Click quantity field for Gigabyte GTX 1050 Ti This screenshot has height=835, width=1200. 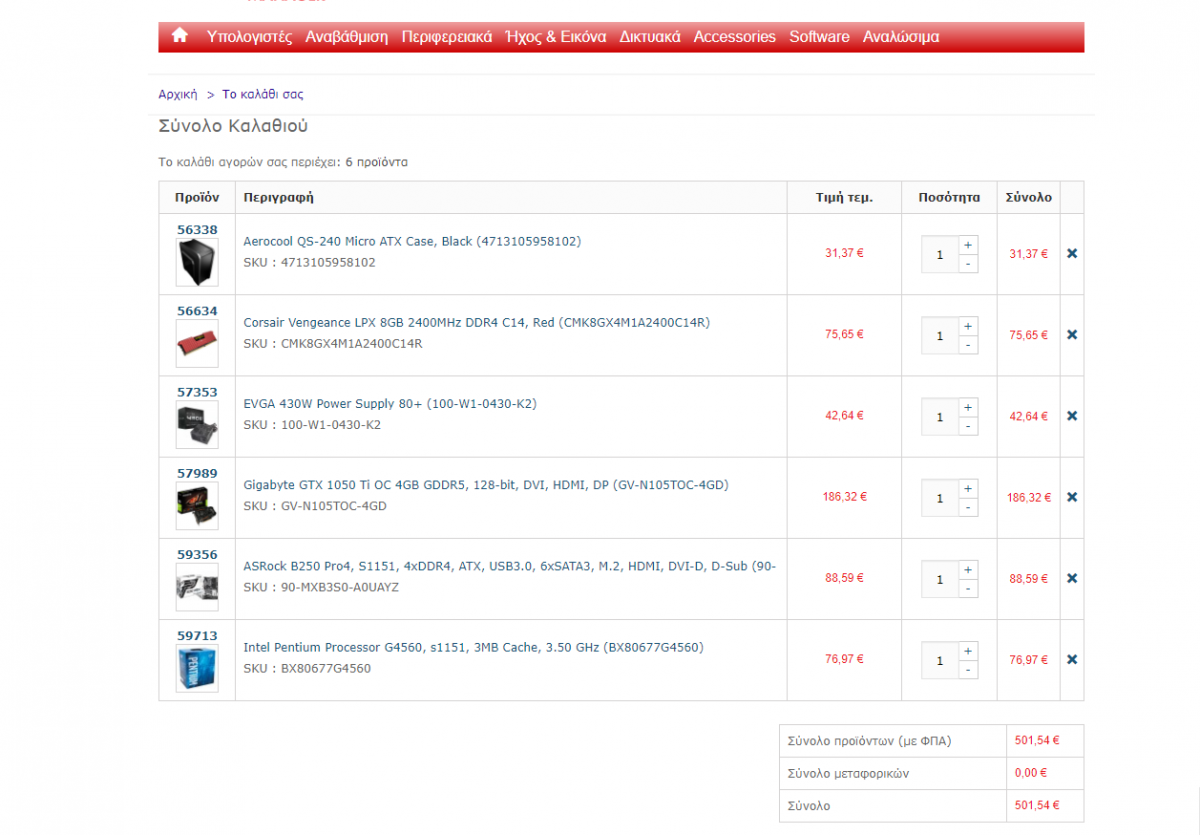(940, 498)
